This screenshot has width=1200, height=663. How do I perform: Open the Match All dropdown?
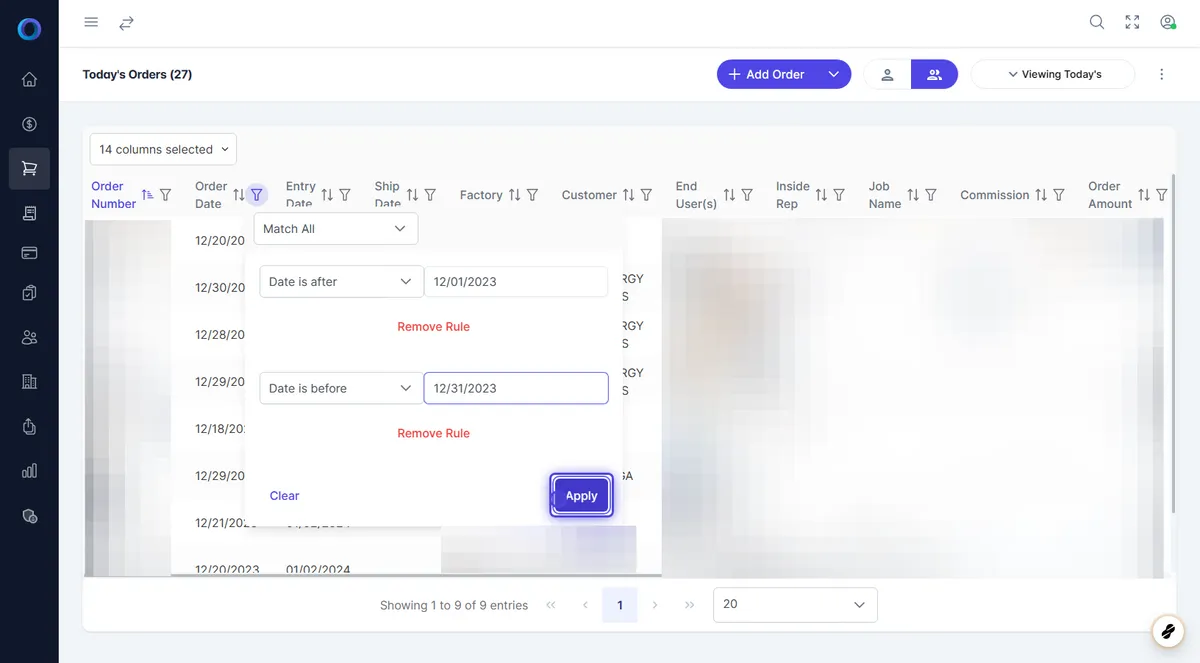pos(336,229)
